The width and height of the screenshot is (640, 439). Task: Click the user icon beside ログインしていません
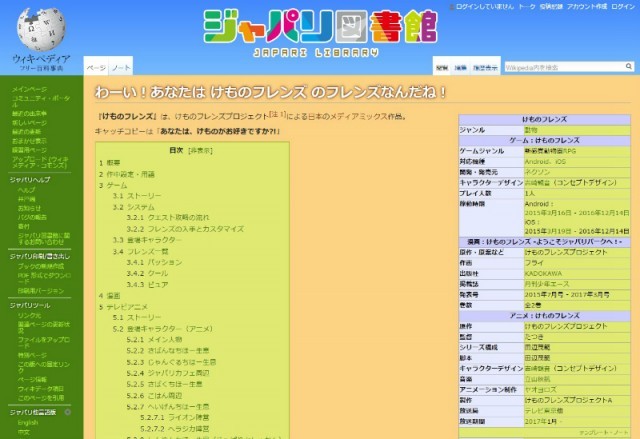[x=451, y=6]
